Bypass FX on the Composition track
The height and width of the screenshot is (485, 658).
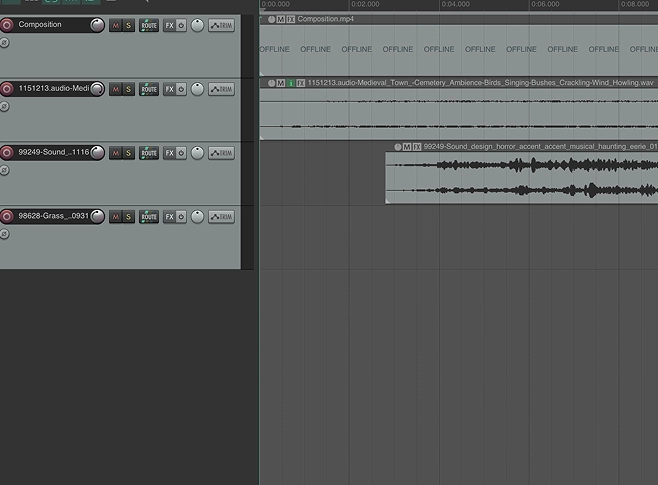pyautogui.click(x=181, y=26)
